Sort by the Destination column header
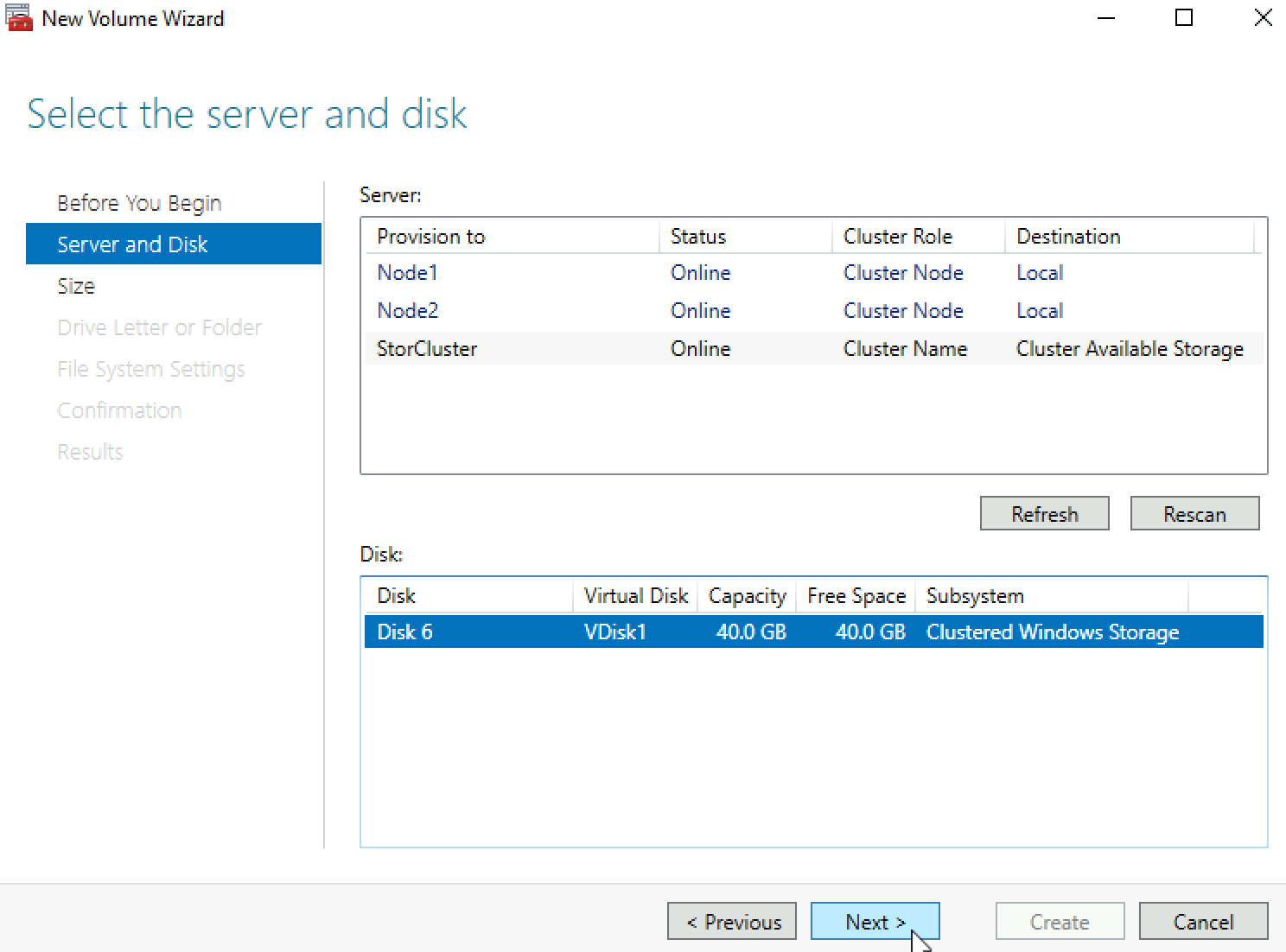This screenshot has height=952, width=1286. 1130,237
